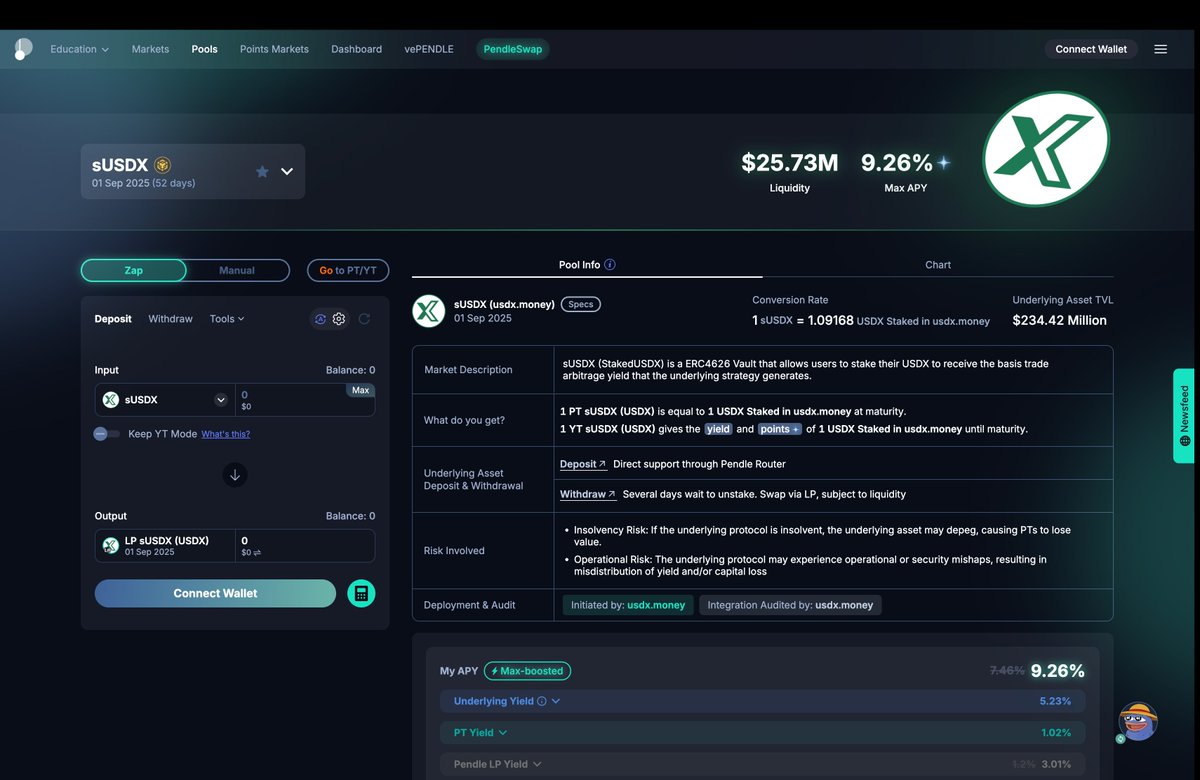The height and width of the screenshot is (780, 1200).
Task: Follow the Deposit link in Underlying Asset row
Action: [x=583, y=464]
